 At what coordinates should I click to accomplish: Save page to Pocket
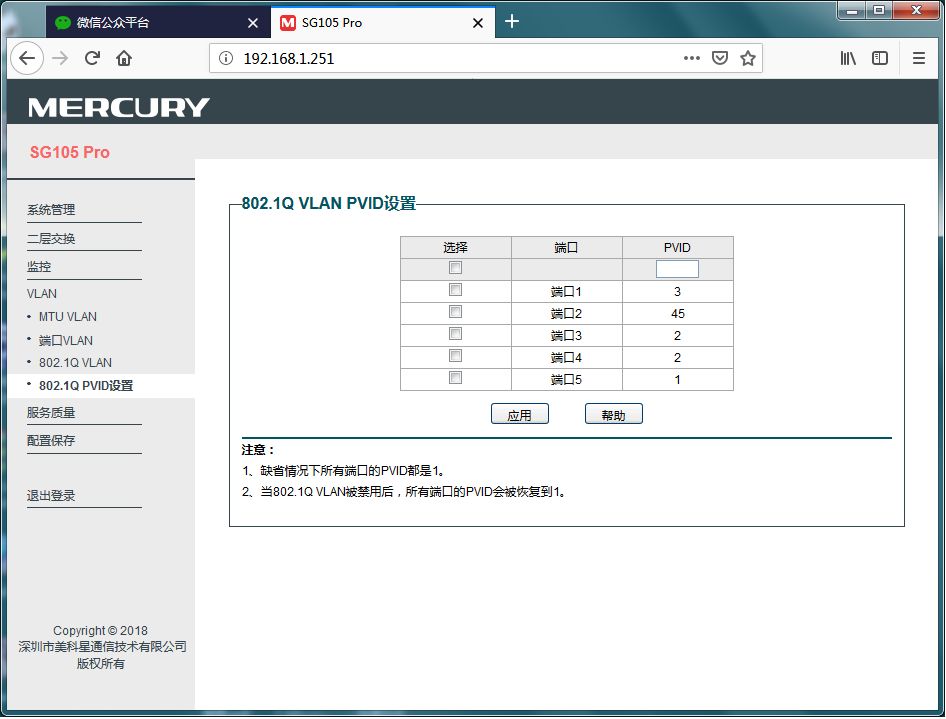pos(720,59)
